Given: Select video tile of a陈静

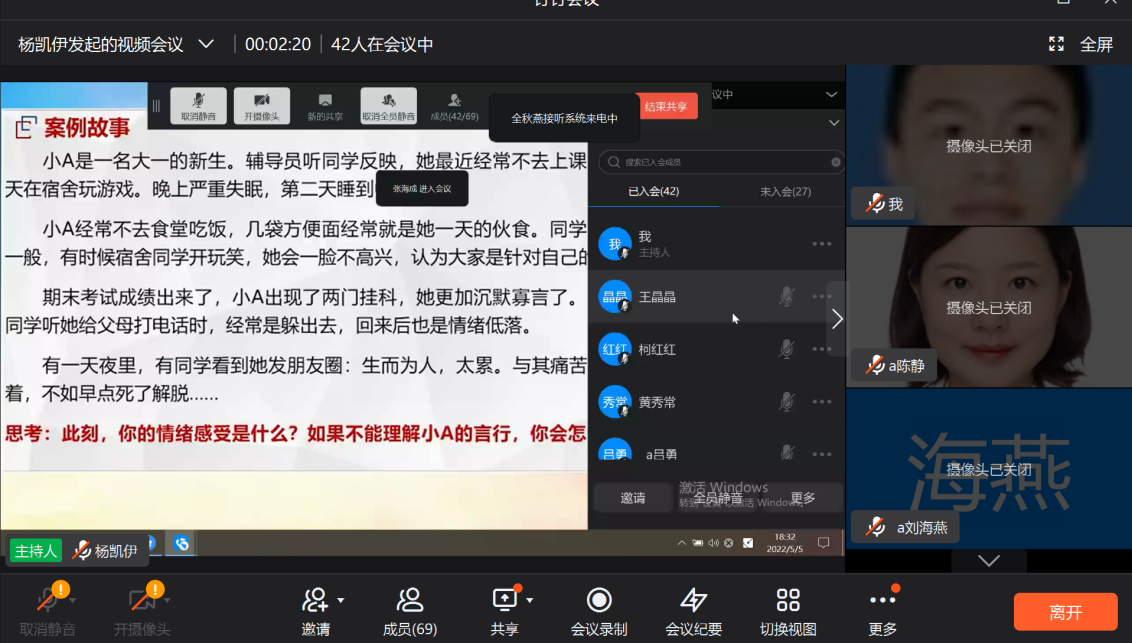Looking at the screenshot, I should point(988,307).
